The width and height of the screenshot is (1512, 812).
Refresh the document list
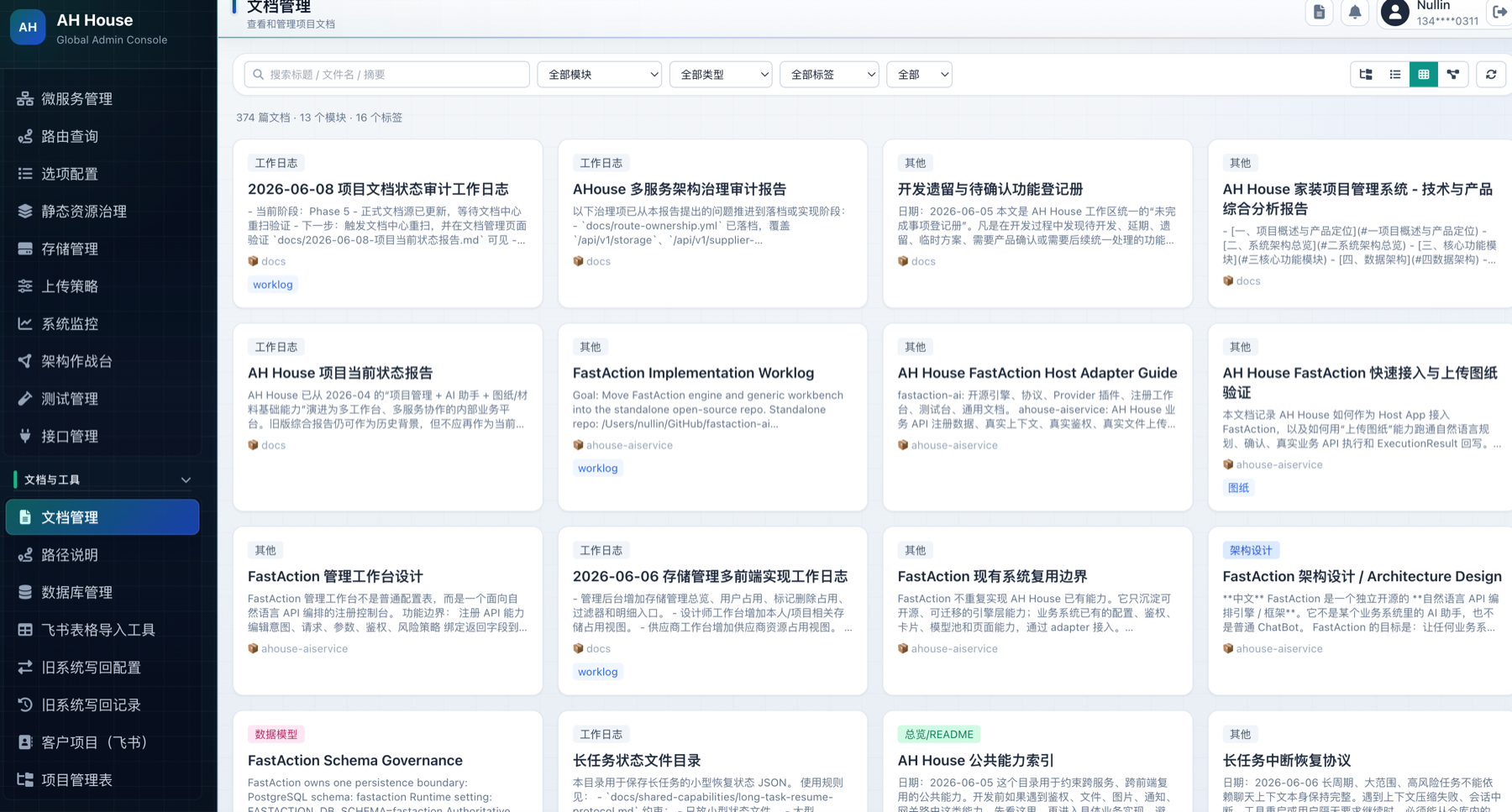coord(1491,75)
